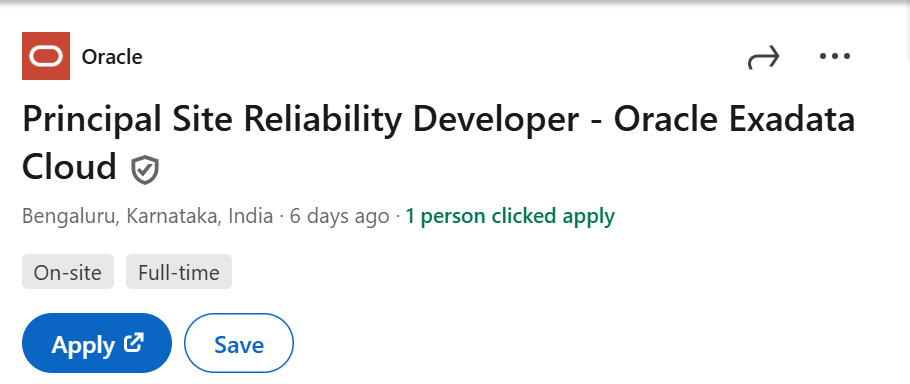Click the Bengaluru, Karnataka, India location
The width and height of the screenshot is (910, 384).
tap(147, 216)
